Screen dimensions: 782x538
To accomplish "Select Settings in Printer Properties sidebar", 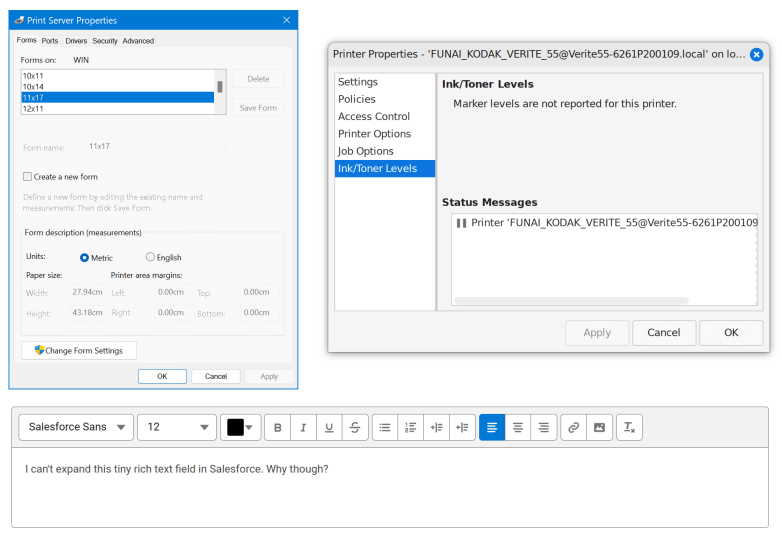I will coord(385,82).
